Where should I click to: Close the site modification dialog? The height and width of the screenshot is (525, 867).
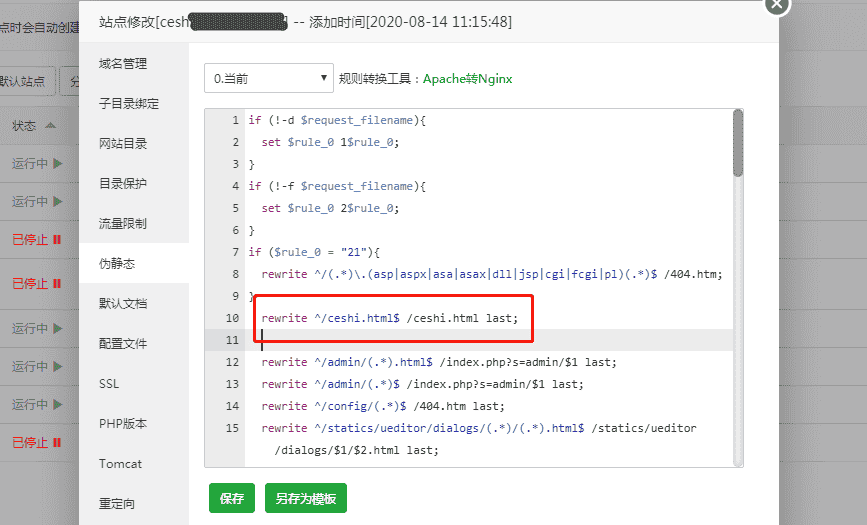(777, 4)
